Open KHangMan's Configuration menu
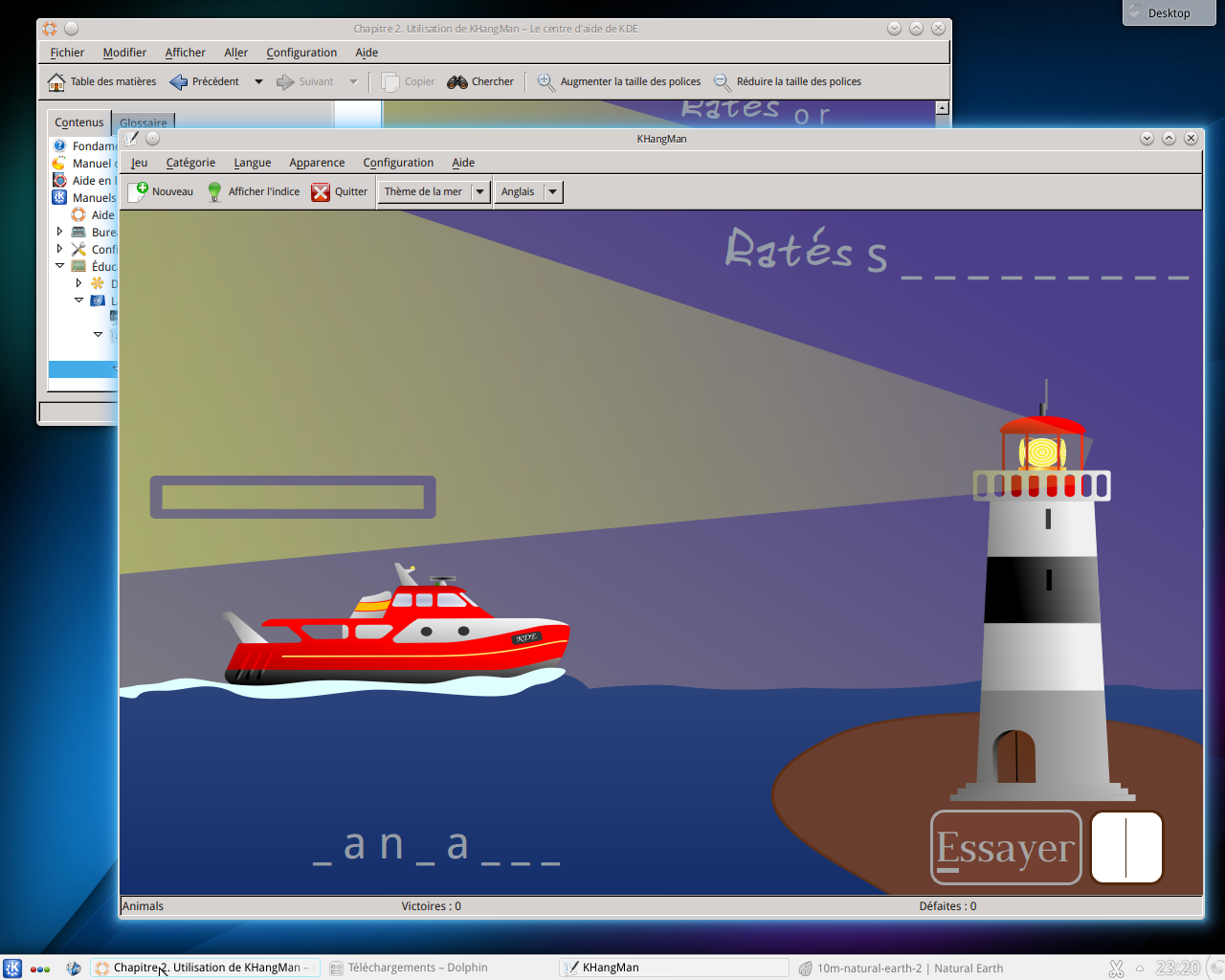The image size is (1225, 980). click(x=398, y=163)
